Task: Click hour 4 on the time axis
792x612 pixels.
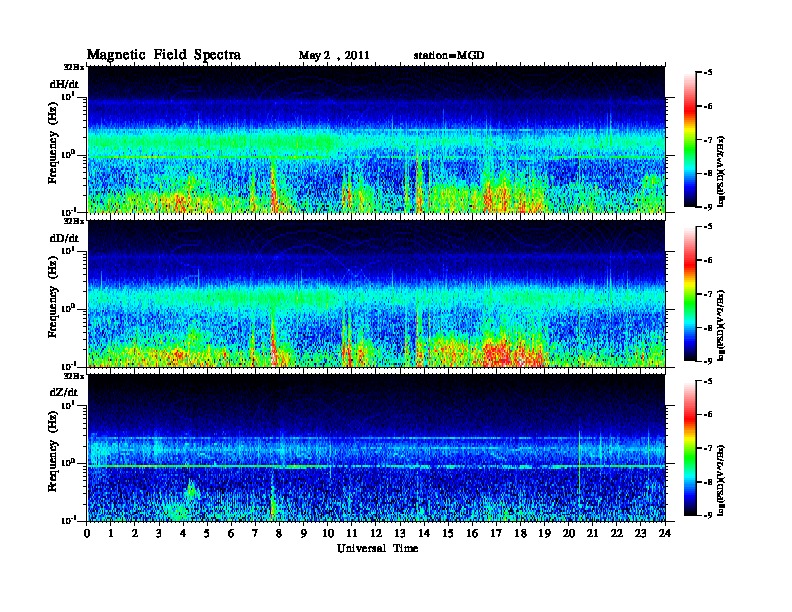Action: [x=183, y=533]
